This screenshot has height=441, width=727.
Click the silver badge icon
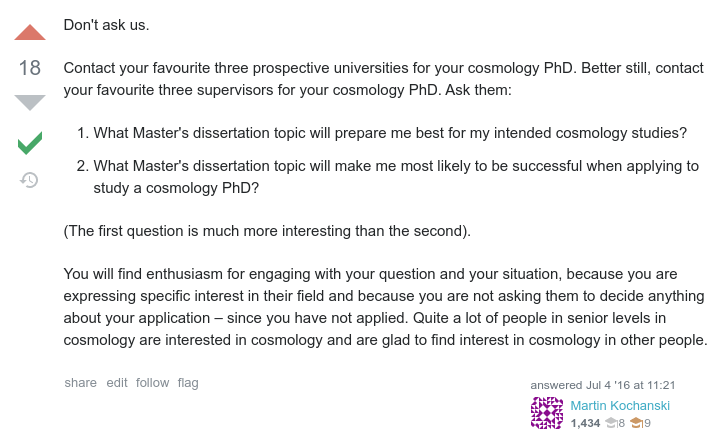612,424
